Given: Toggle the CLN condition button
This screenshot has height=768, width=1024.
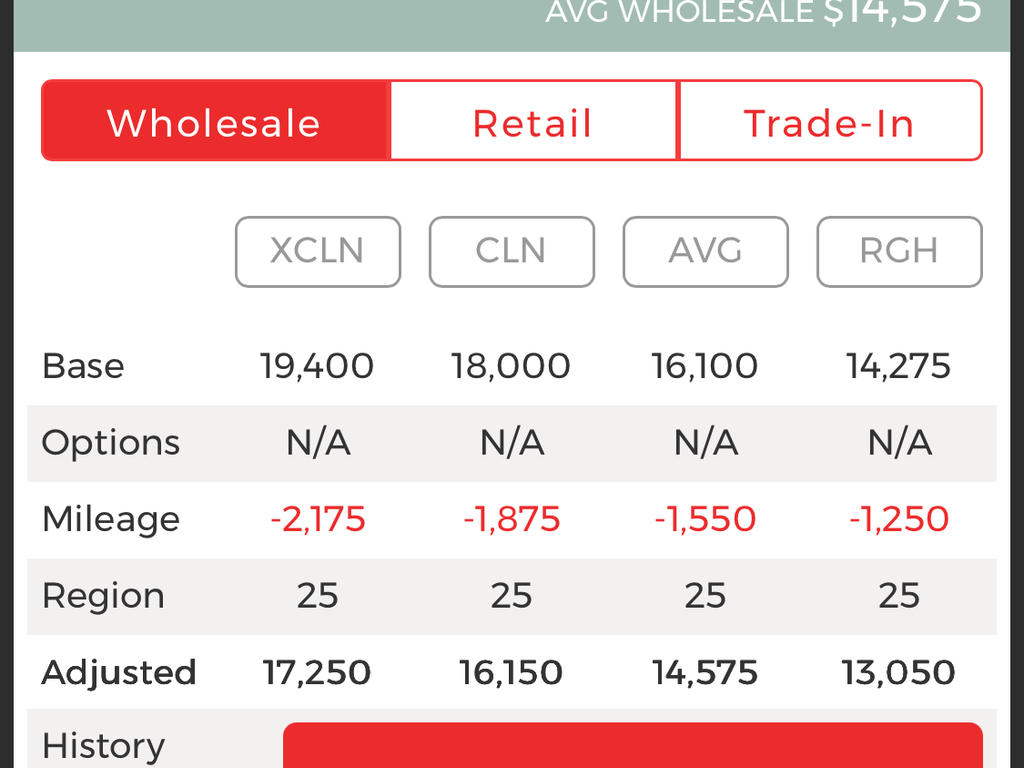Looking at the screenshot, I should pos(511,251).
